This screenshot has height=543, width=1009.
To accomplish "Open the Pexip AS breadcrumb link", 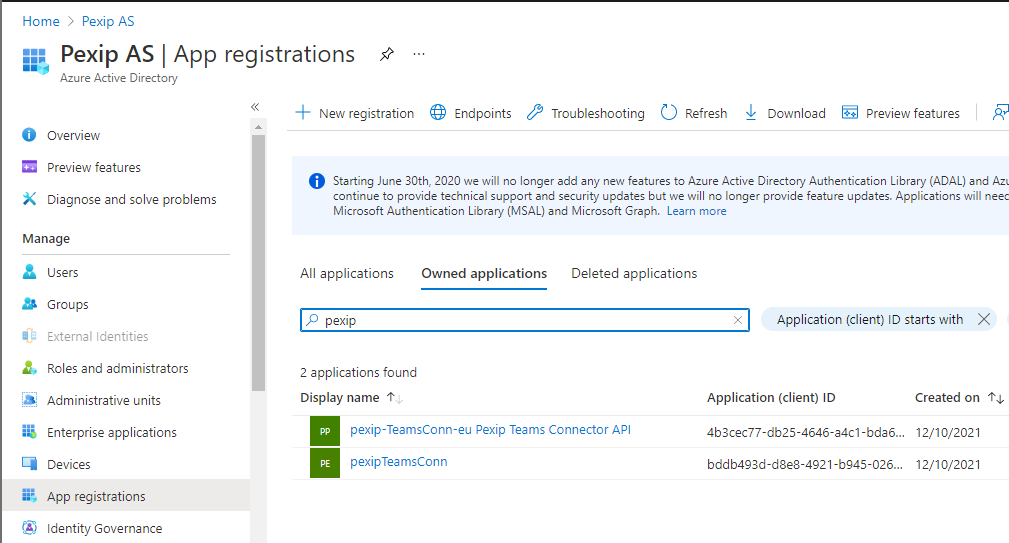I will tap(108, 21).
